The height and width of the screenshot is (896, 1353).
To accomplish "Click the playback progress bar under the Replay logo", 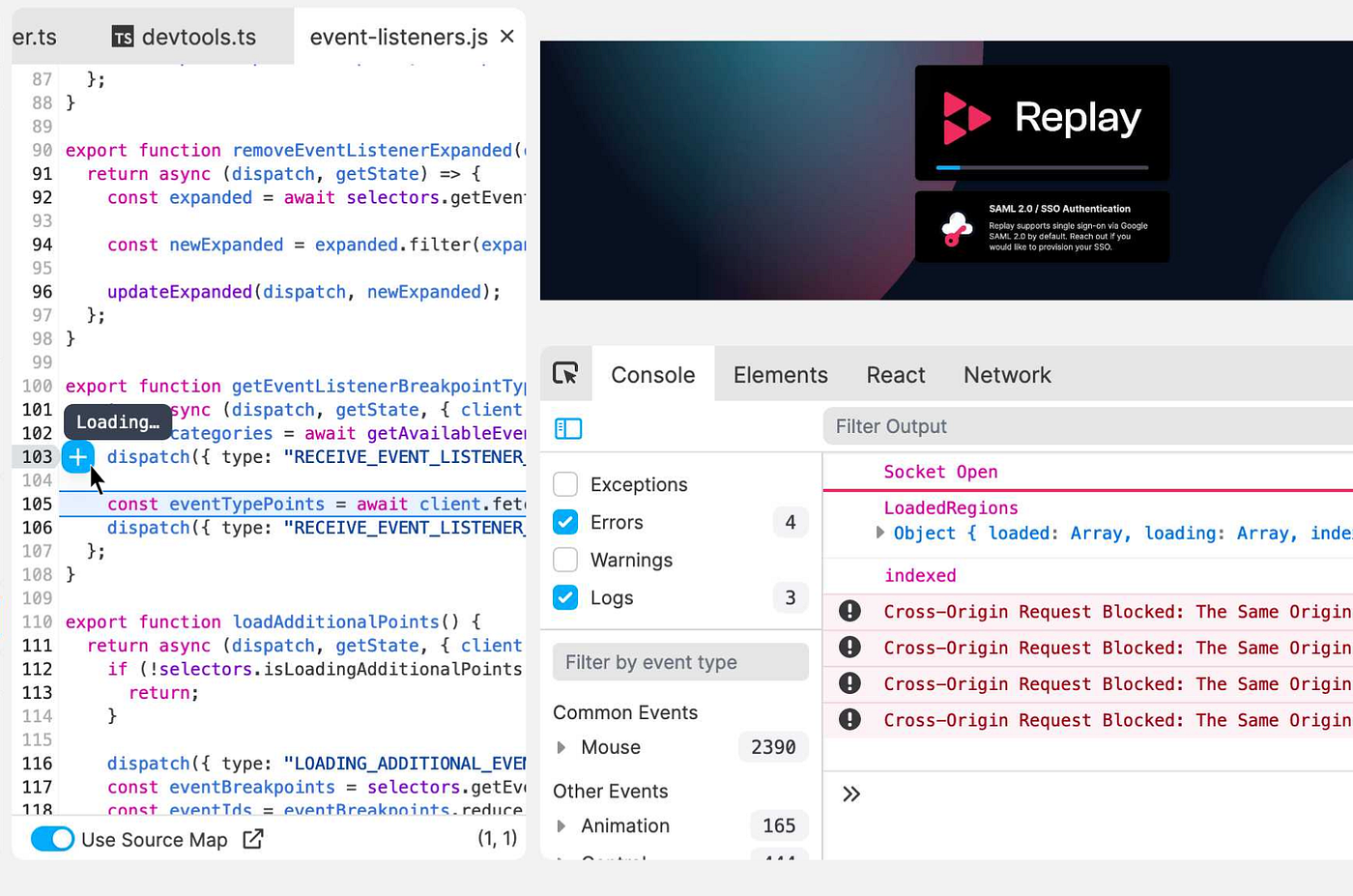I will (x=1042, y=166).
